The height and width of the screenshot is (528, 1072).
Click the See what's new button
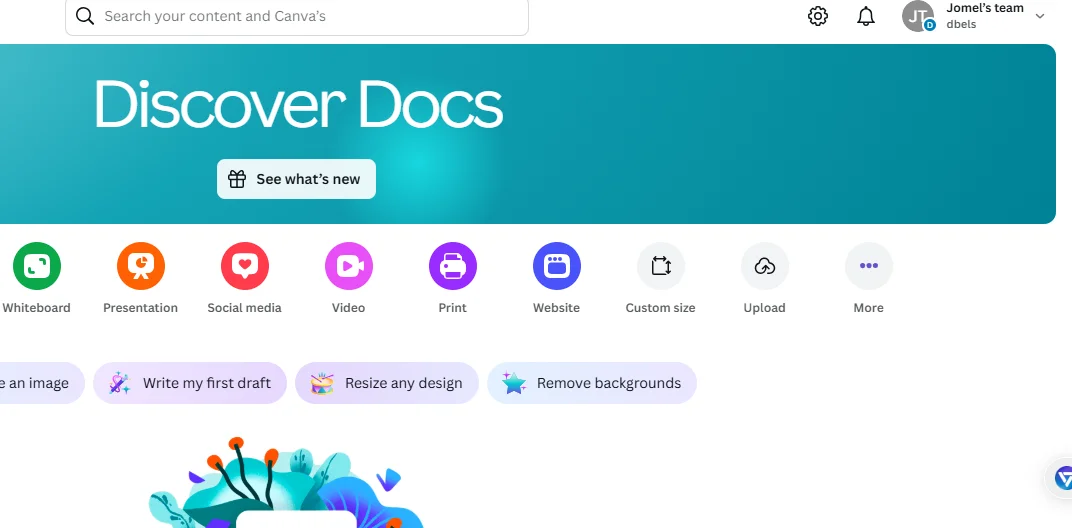[296, 179]
